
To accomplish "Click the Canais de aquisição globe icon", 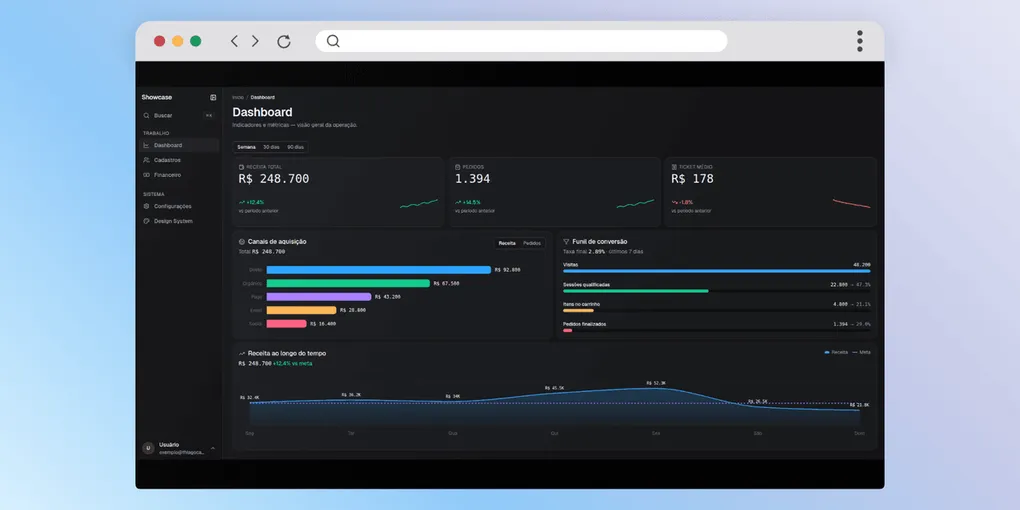I will click(x=242, y=241).
